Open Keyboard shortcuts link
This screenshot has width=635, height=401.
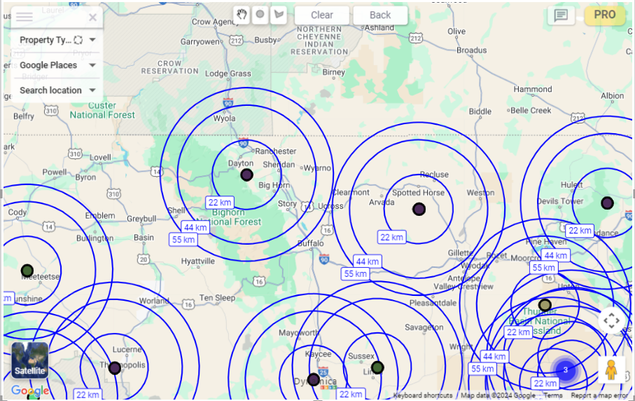423,395
